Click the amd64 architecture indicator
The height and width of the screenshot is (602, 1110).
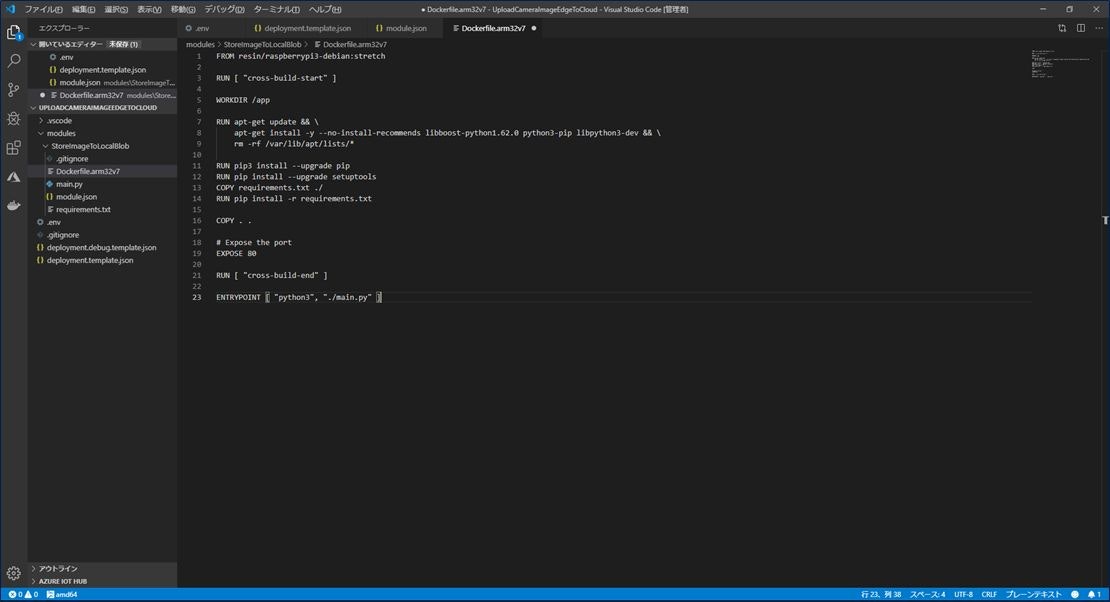(63, 594)
